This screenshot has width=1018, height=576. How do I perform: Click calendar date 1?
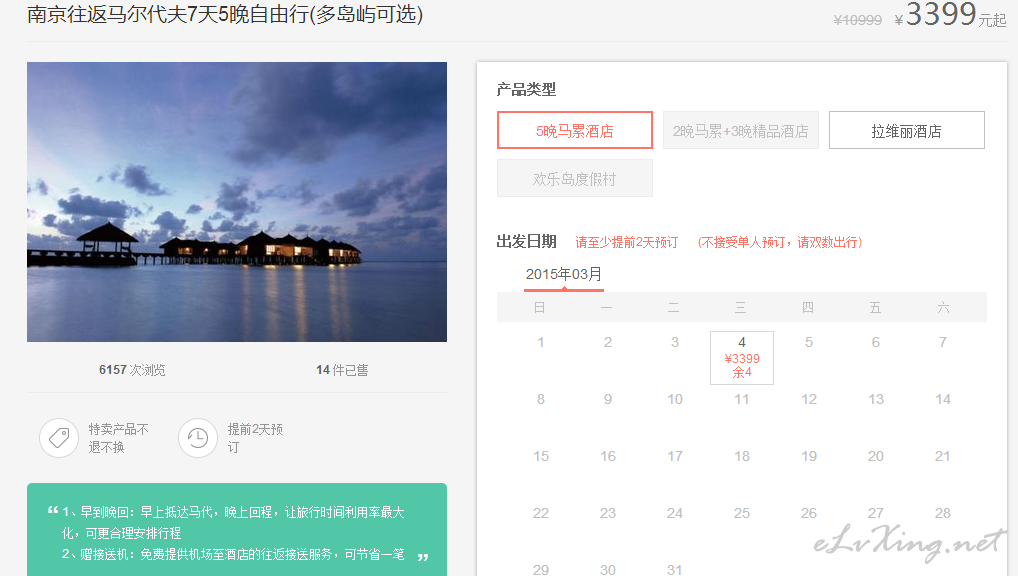[x=541, y=342]
